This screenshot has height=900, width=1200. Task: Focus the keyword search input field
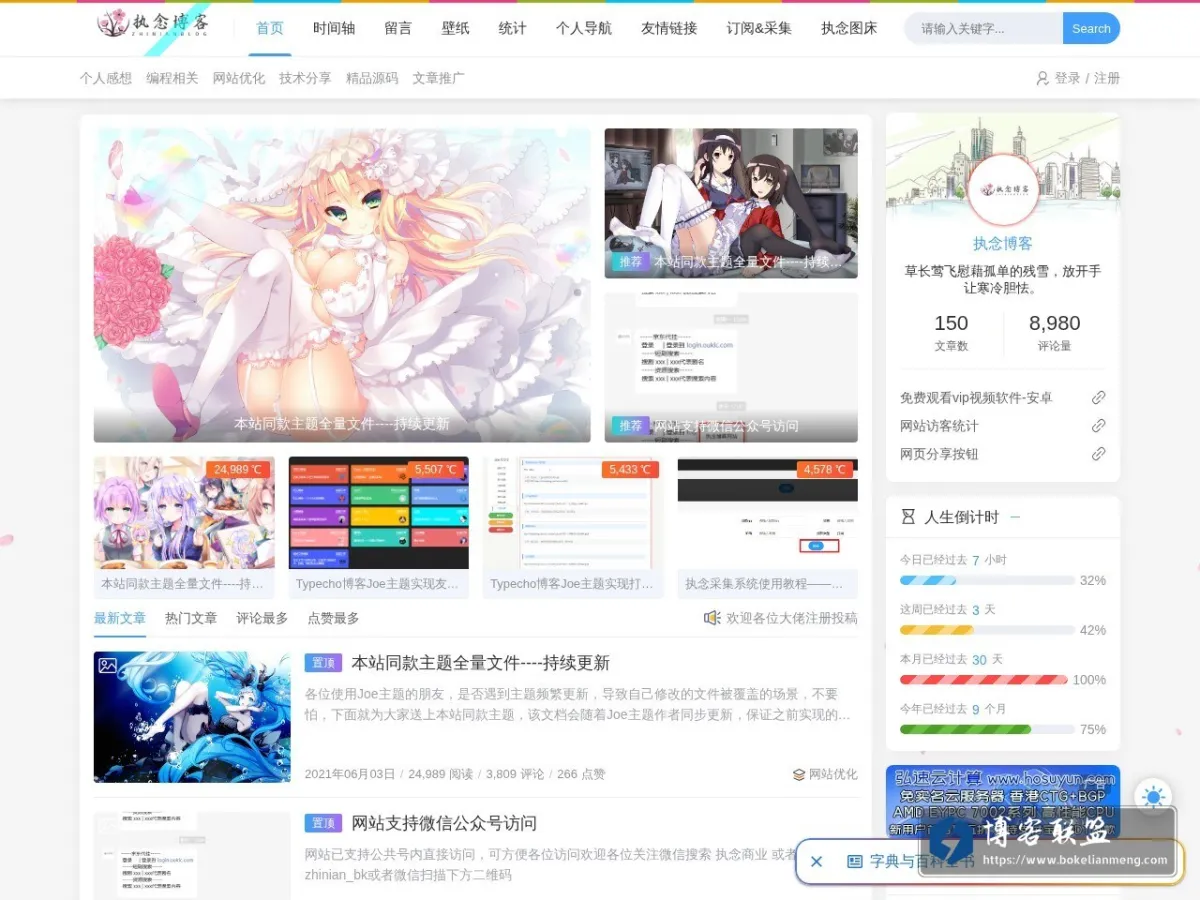coord(984,29)
